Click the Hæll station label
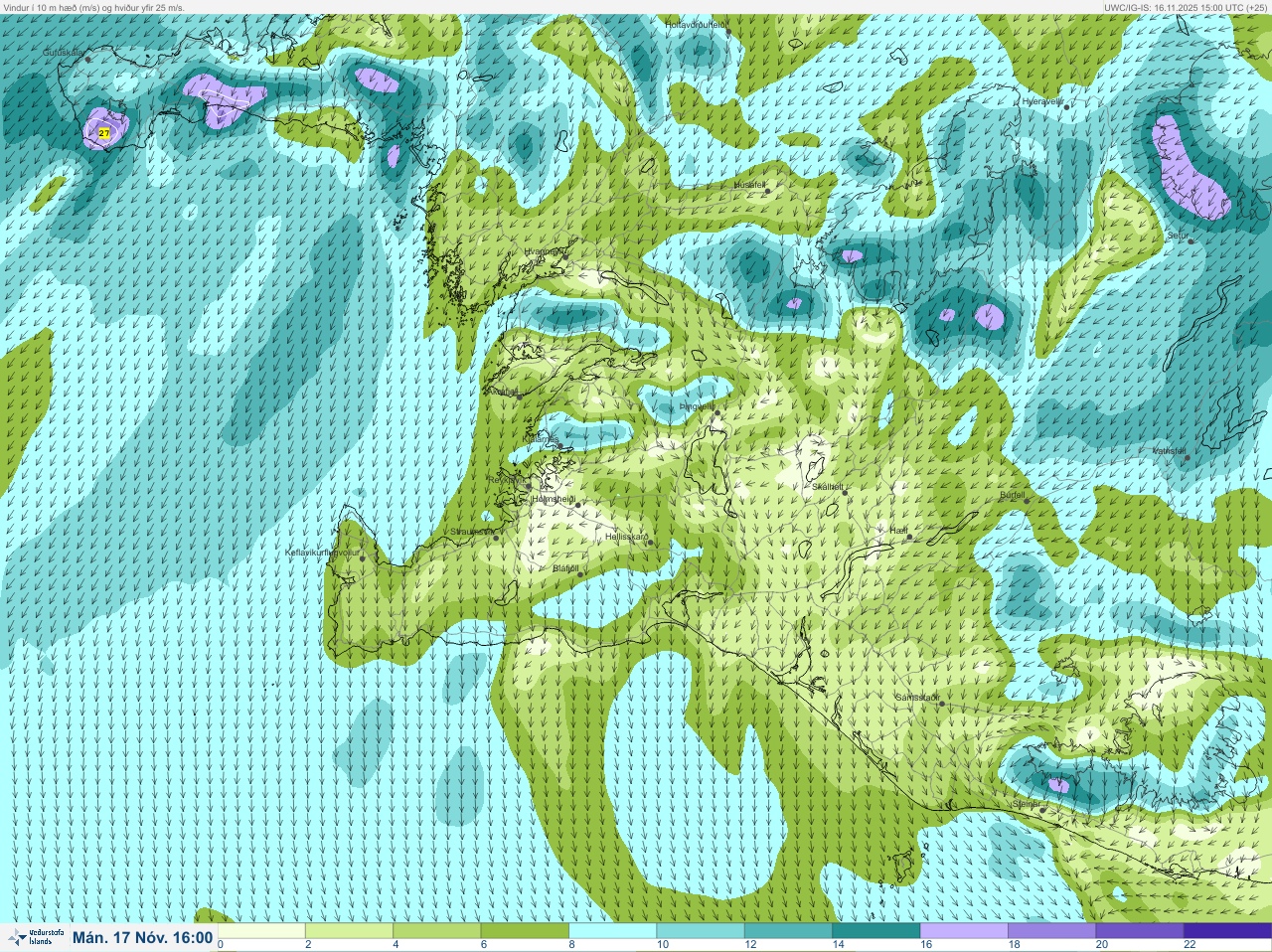Viewport: 1272px width, 952px height. tap(898, 531)
